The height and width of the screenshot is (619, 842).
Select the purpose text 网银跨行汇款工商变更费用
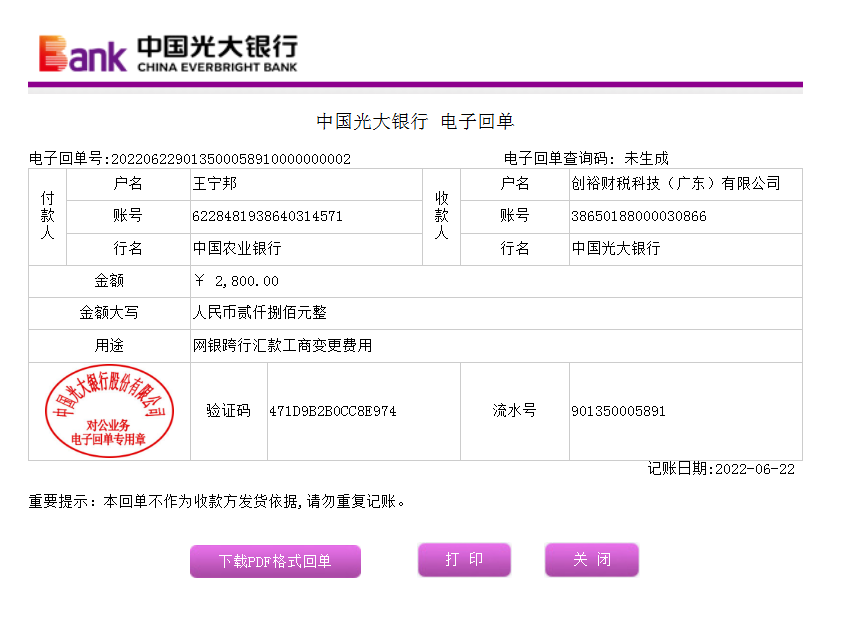coord(282,345)
